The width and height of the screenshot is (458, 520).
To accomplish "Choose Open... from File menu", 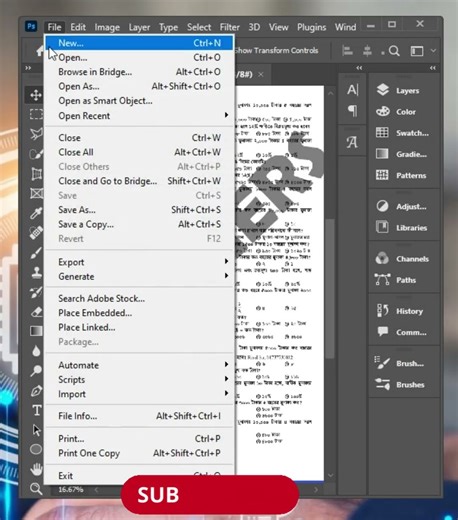I will [139, 57].
